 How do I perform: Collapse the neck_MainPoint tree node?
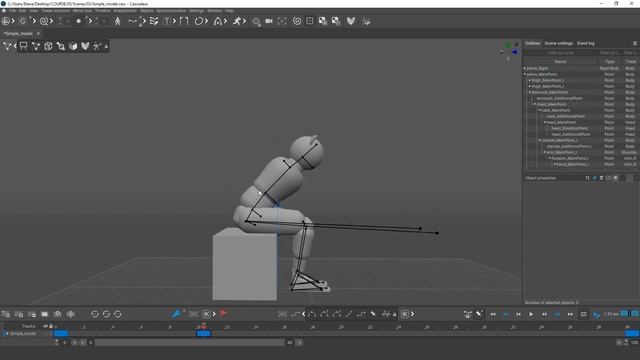(540, 110)
